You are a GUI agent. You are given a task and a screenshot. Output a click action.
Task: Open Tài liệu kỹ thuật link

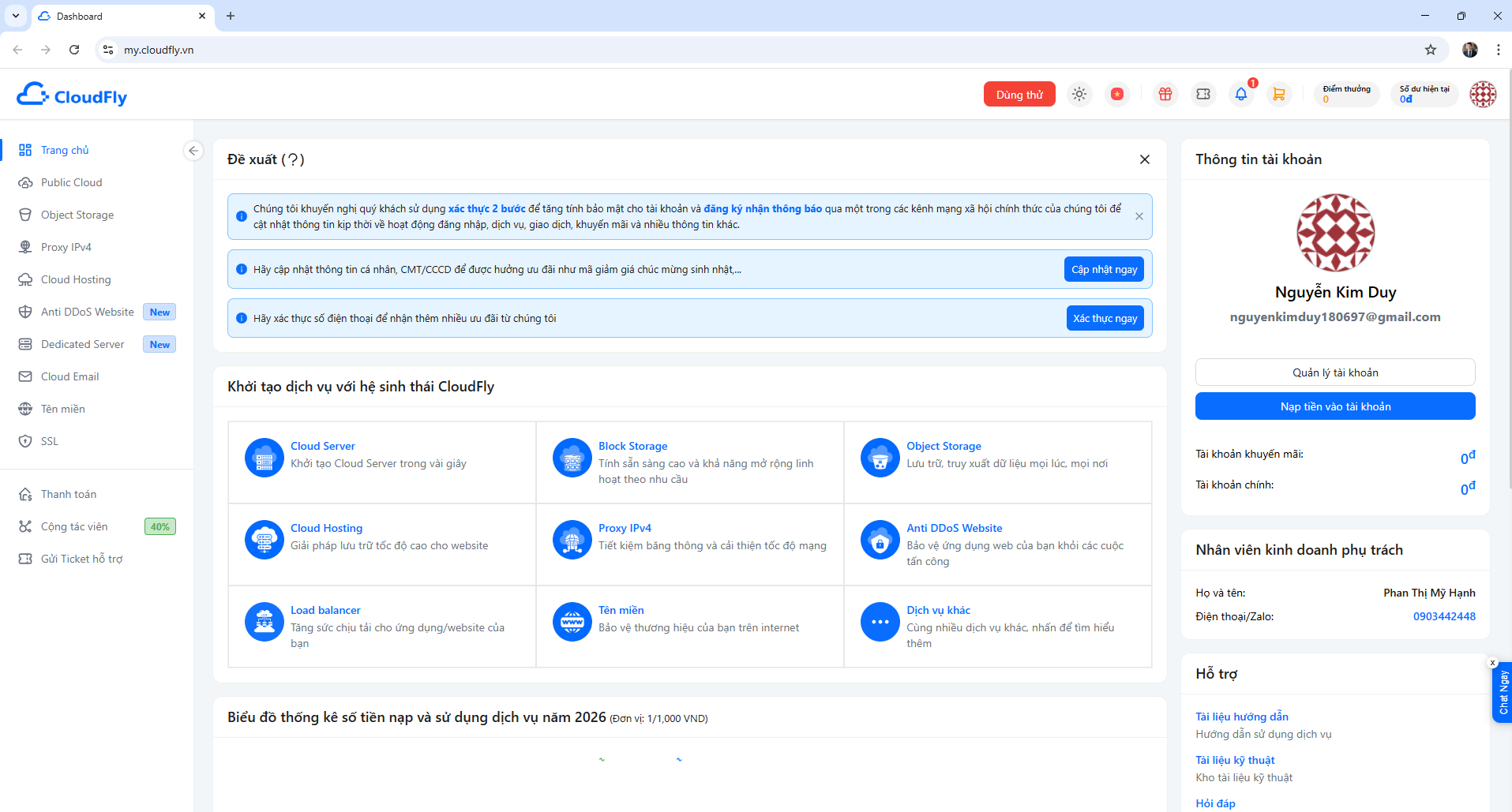pyautogui.click(x=1235, y=760)
